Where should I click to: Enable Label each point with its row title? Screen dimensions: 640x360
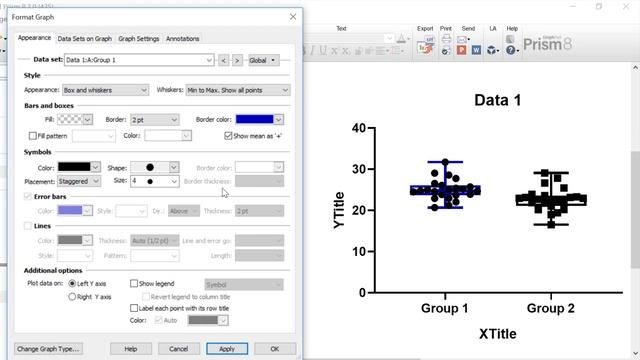[x=133, y=308]
